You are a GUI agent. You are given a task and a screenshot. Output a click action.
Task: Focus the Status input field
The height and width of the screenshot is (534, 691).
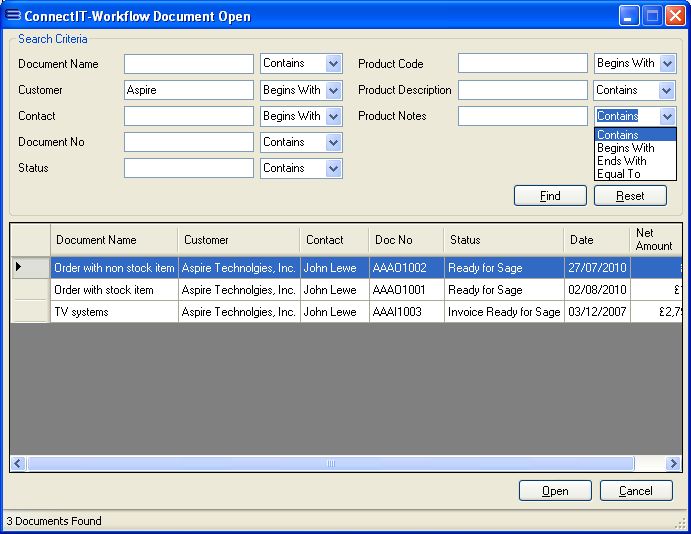pyautogui.click(x=189, y=168)
